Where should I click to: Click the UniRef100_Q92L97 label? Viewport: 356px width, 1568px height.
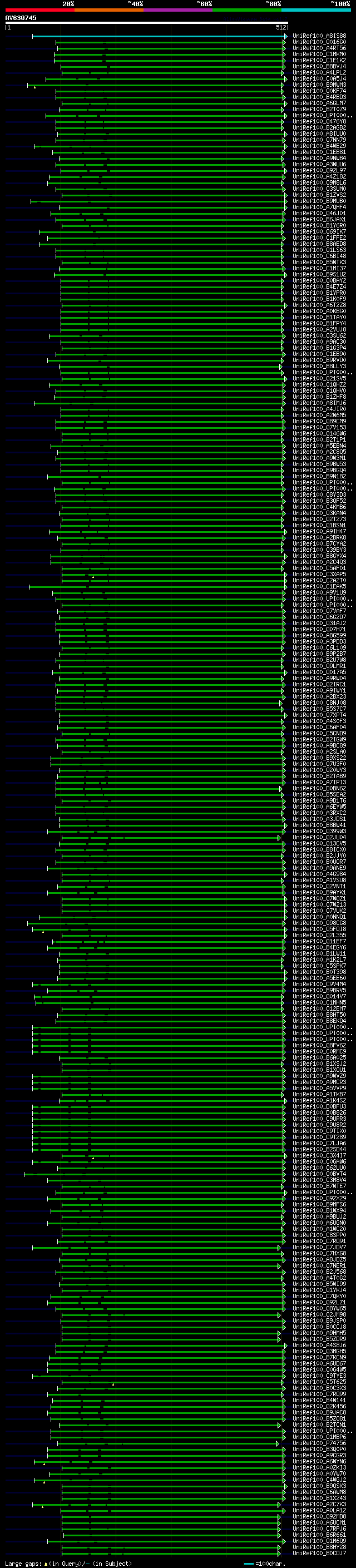(x=319, y=170)
